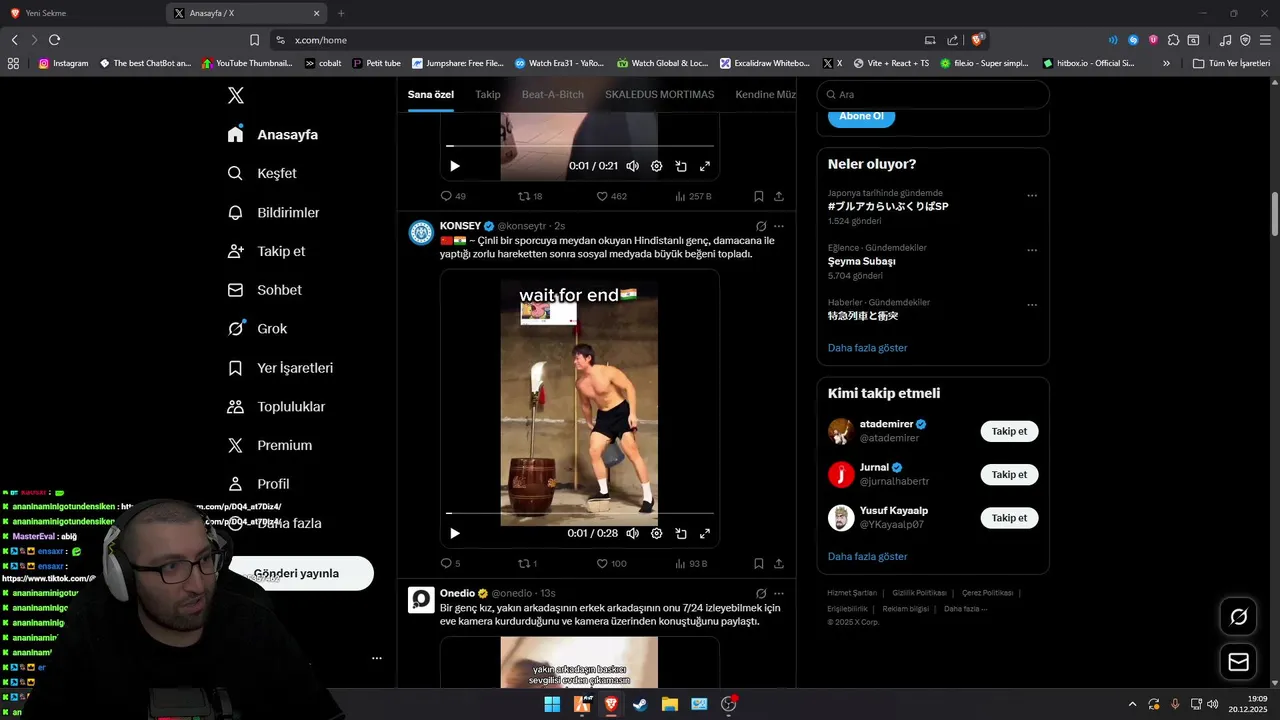Play the KONSEY post video
This screenshot has width=1280, height=720.
(455, 533)
